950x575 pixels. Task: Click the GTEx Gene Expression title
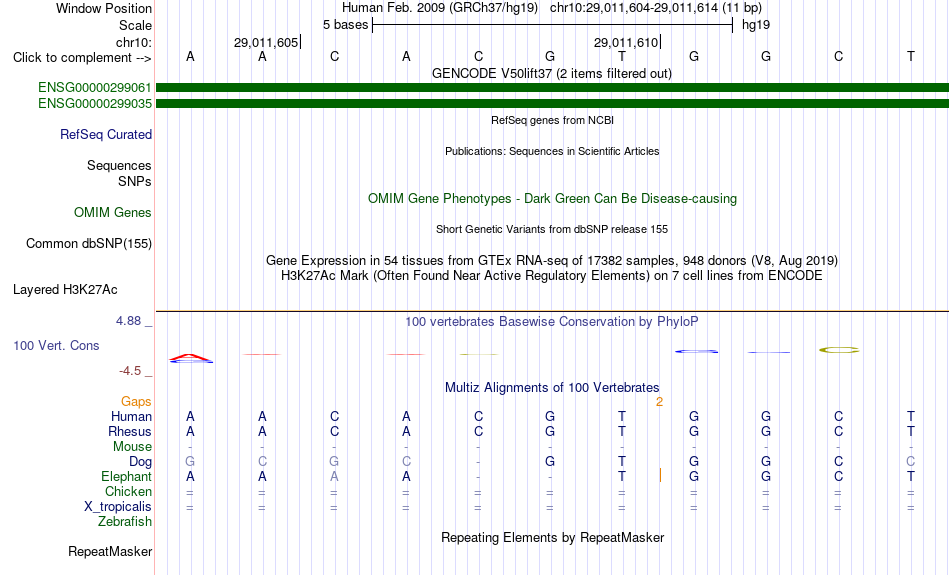(552, 261)
